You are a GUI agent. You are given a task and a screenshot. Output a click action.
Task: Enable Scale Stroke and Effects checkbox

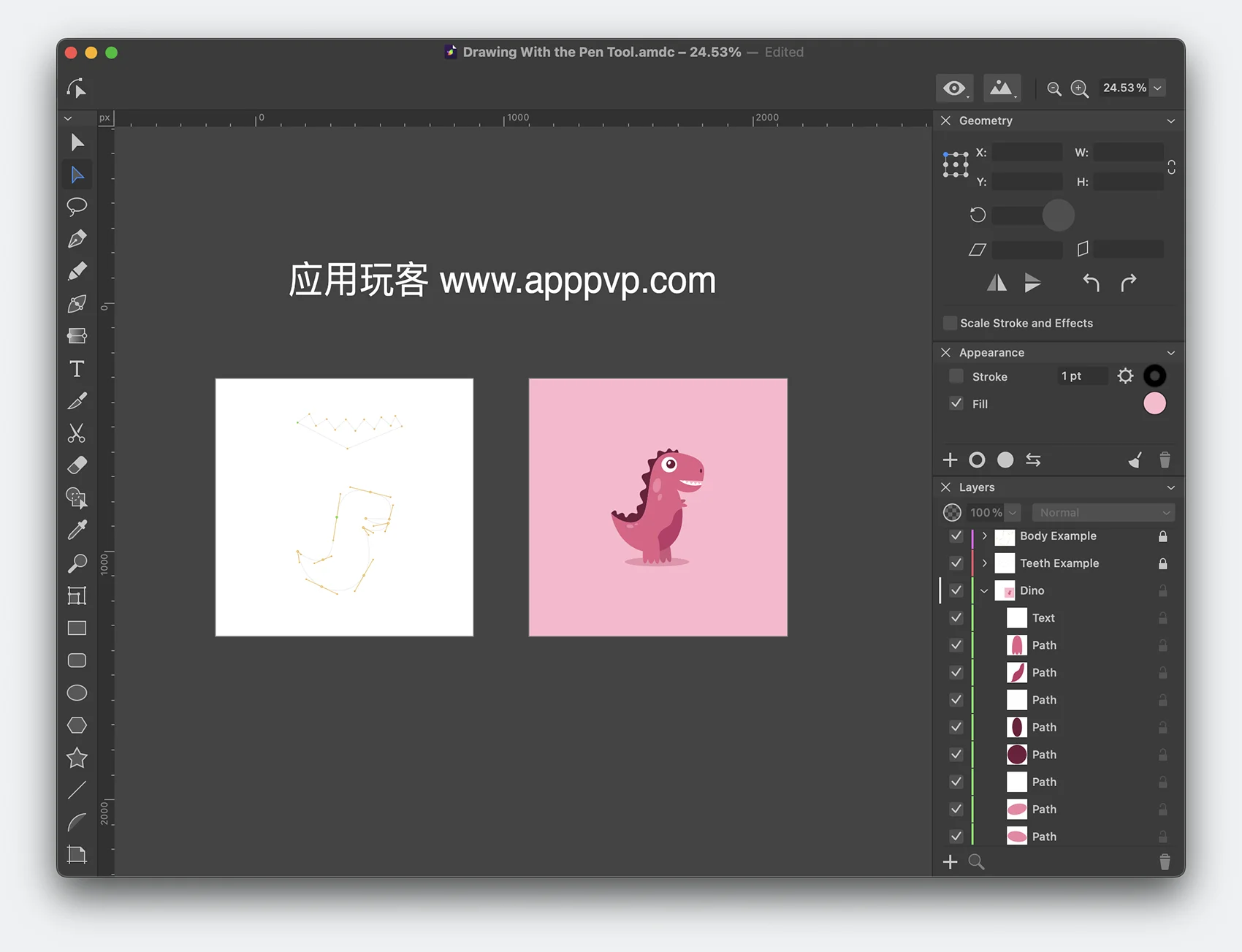[950, 323]
